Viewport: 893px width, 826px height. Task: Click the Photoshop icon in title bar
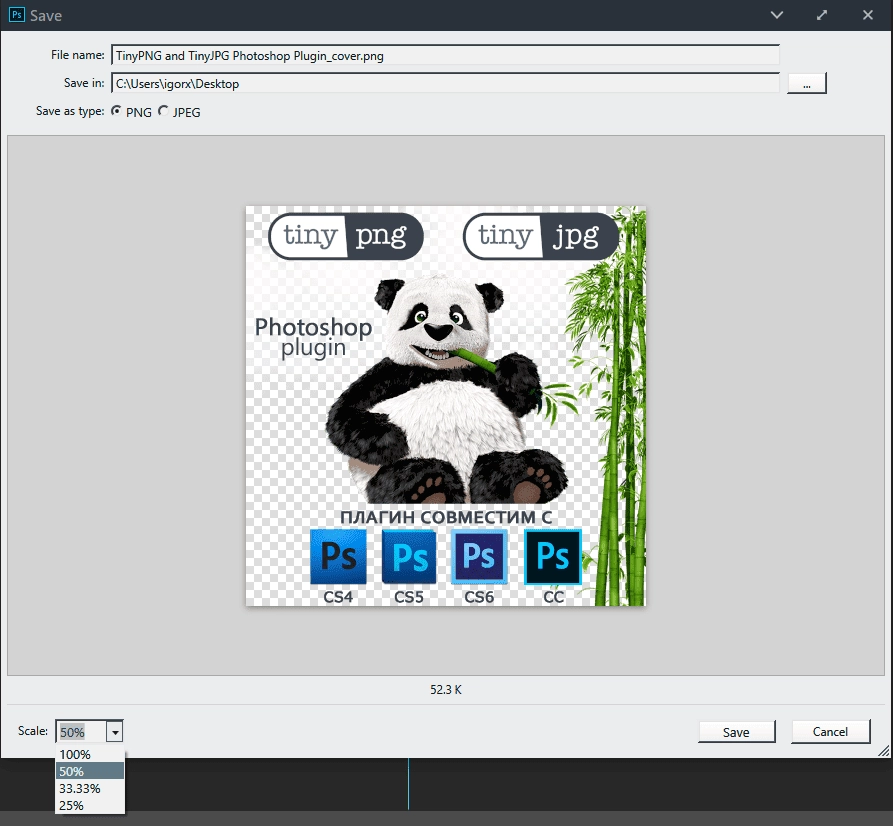coord(17,15)
